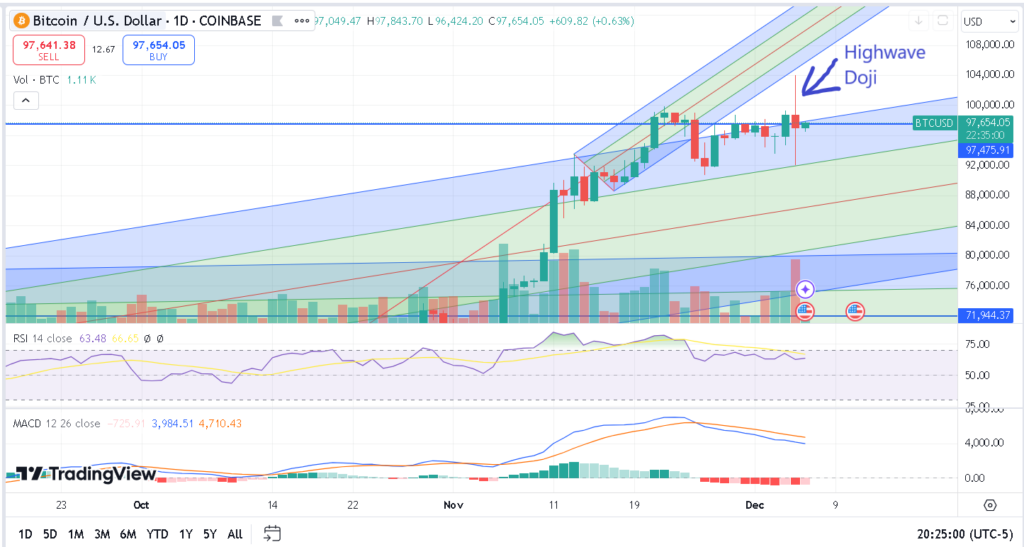Screen dimensions: 1024x547
Task: Click the RSI value 63.48
Action: tap(93, 338)
